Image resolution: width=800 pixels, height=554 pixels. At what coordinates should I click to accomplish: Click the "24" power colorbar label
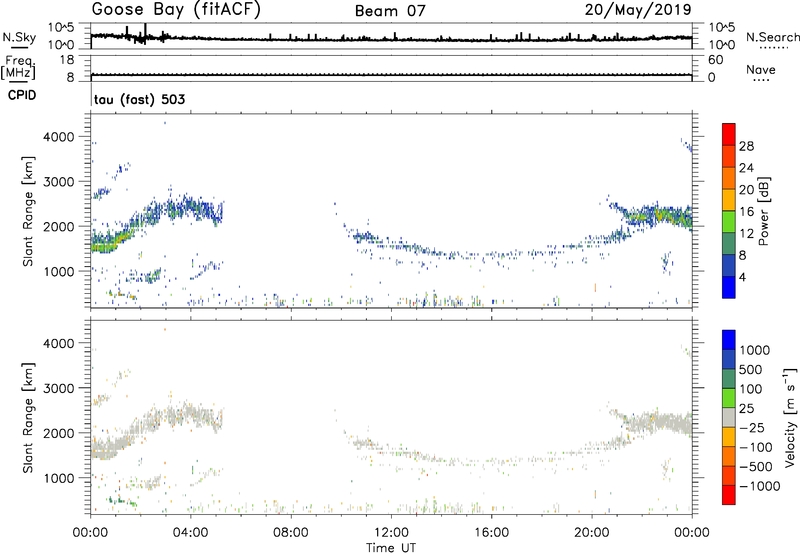[746, 168]
